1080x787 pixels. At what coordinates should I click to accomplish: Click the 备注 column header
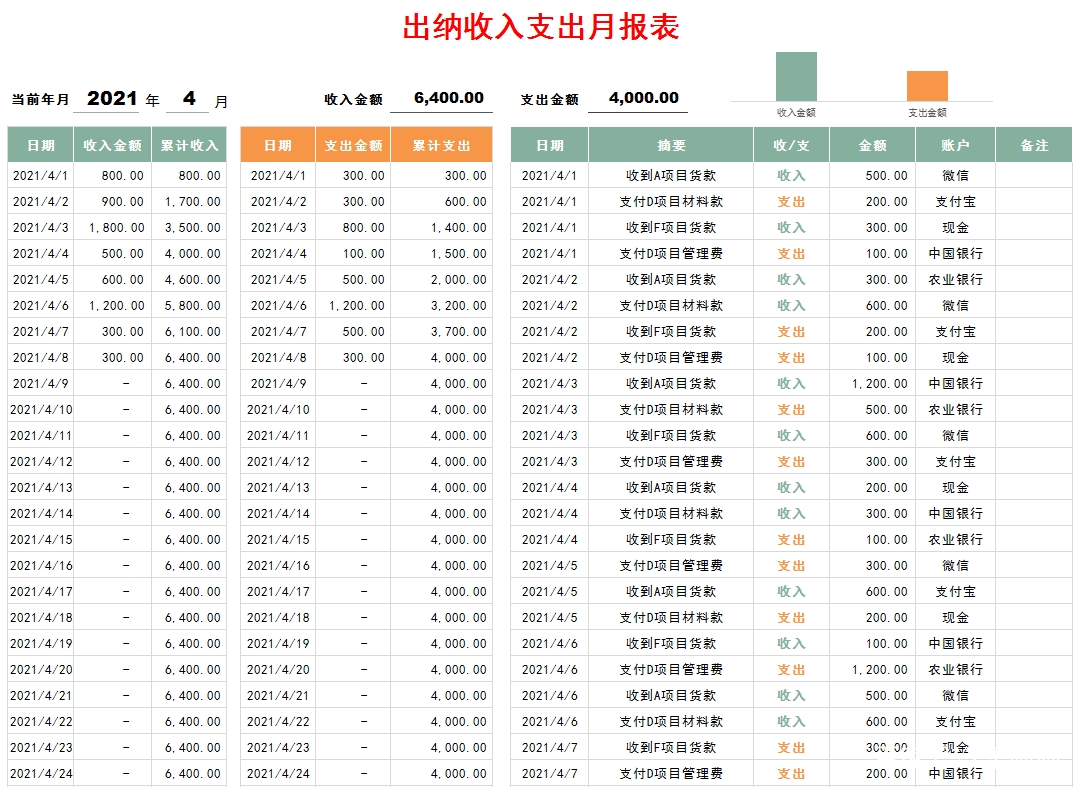(1034, 145)
